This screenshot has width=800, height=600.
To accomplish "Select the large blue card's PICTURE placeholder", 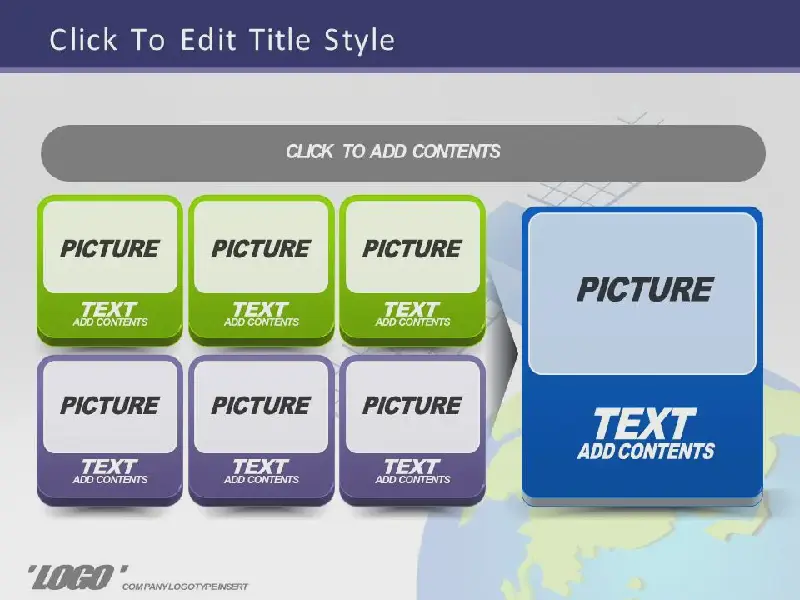I will click(x=643, y=293).
